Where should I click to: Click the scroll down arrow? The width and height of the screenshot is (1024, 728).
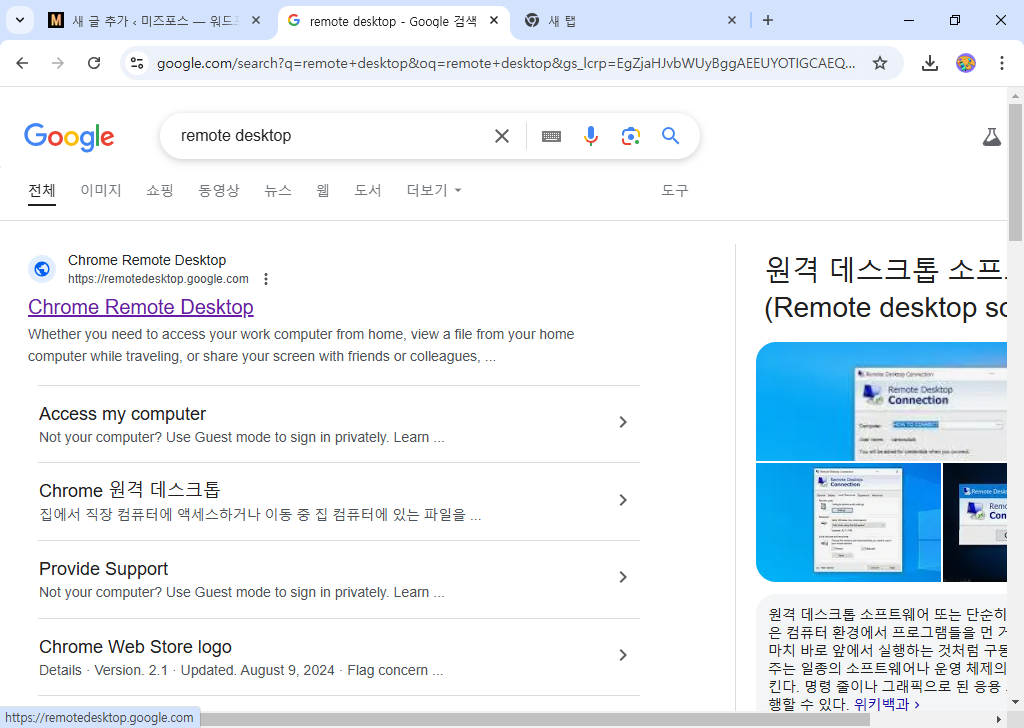click(1015, 703)
